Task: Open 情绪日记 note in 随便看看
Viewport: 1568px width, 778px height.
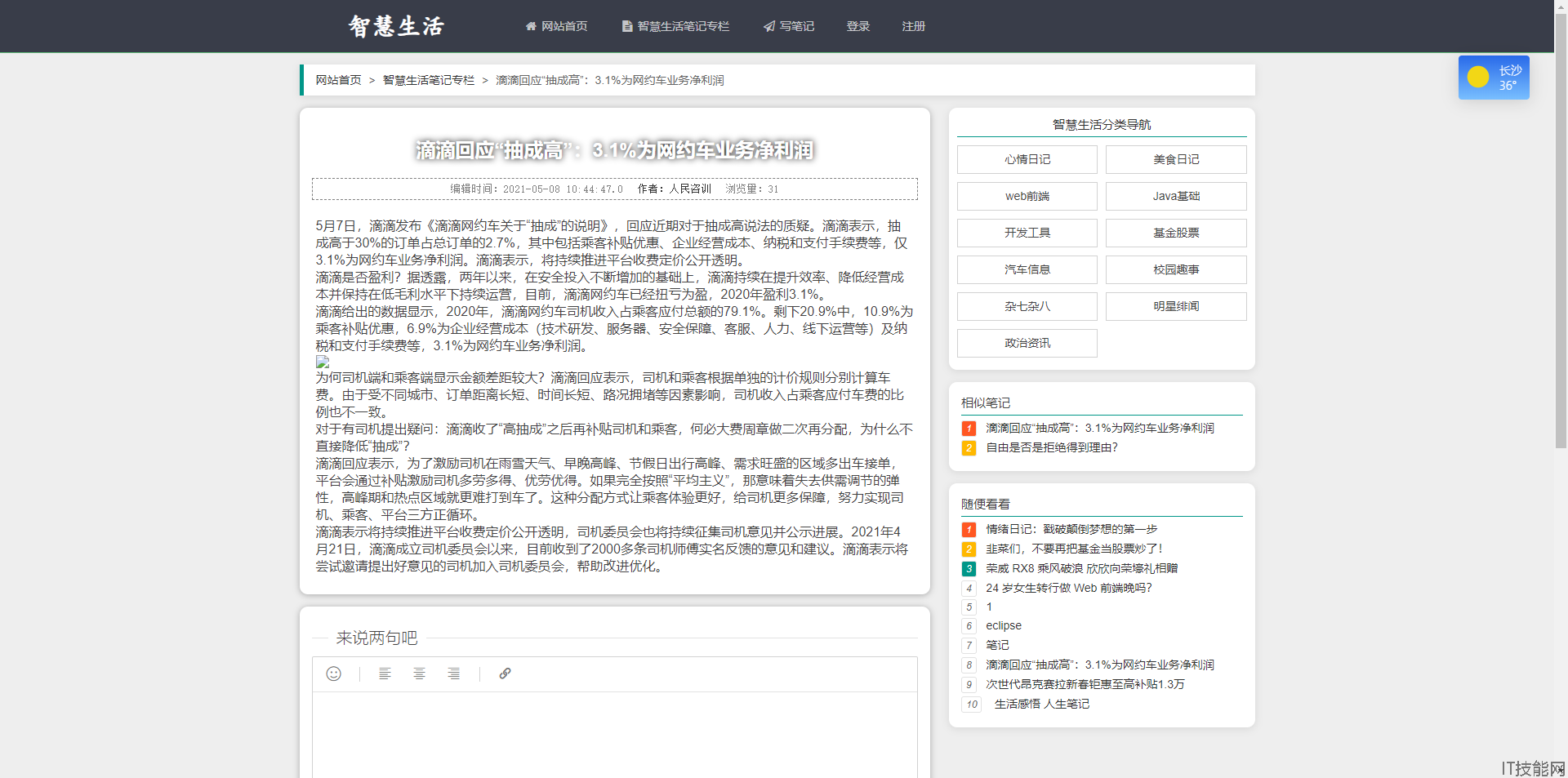Action: tap(1071, 529)
